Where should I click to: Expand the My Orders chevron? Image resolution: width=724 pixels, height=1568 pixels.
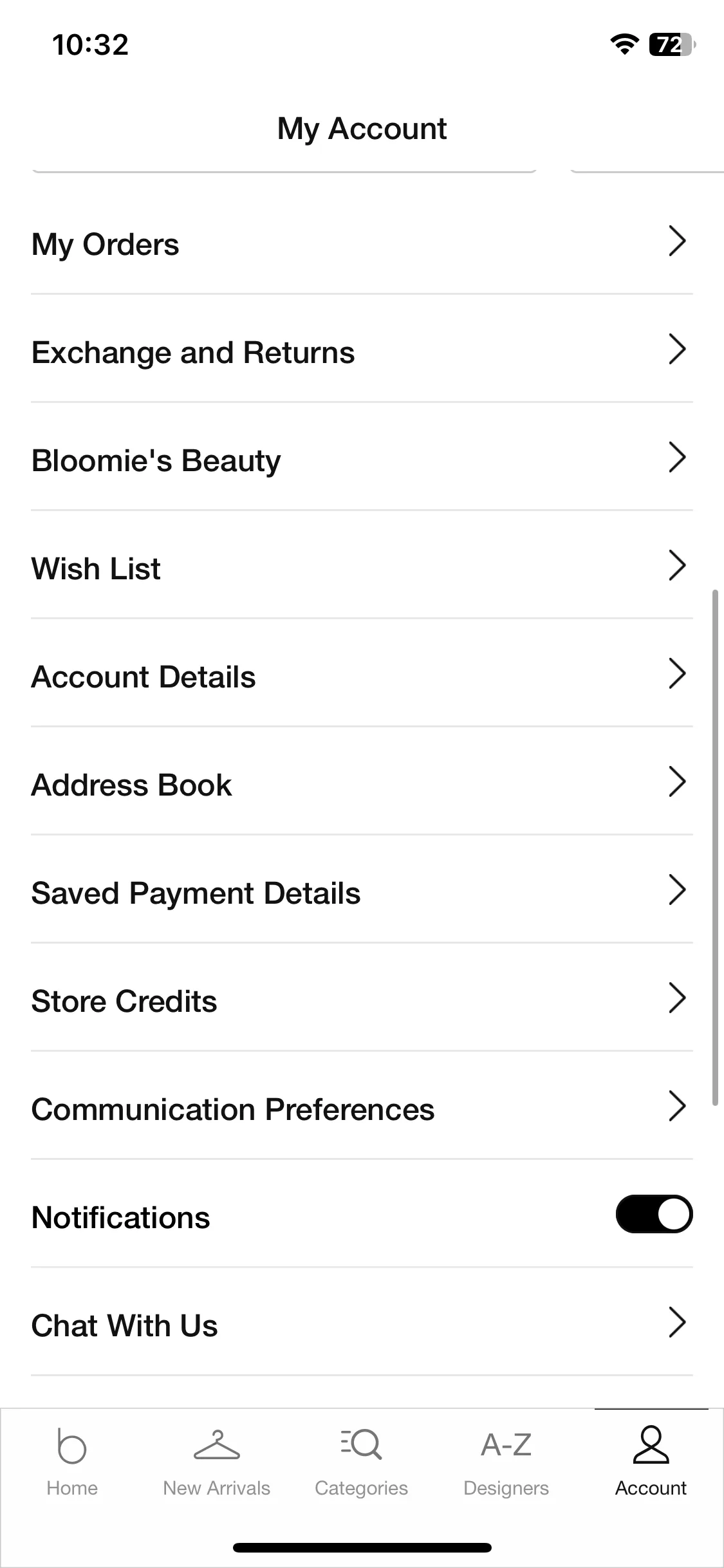click(x=677, y=241)
